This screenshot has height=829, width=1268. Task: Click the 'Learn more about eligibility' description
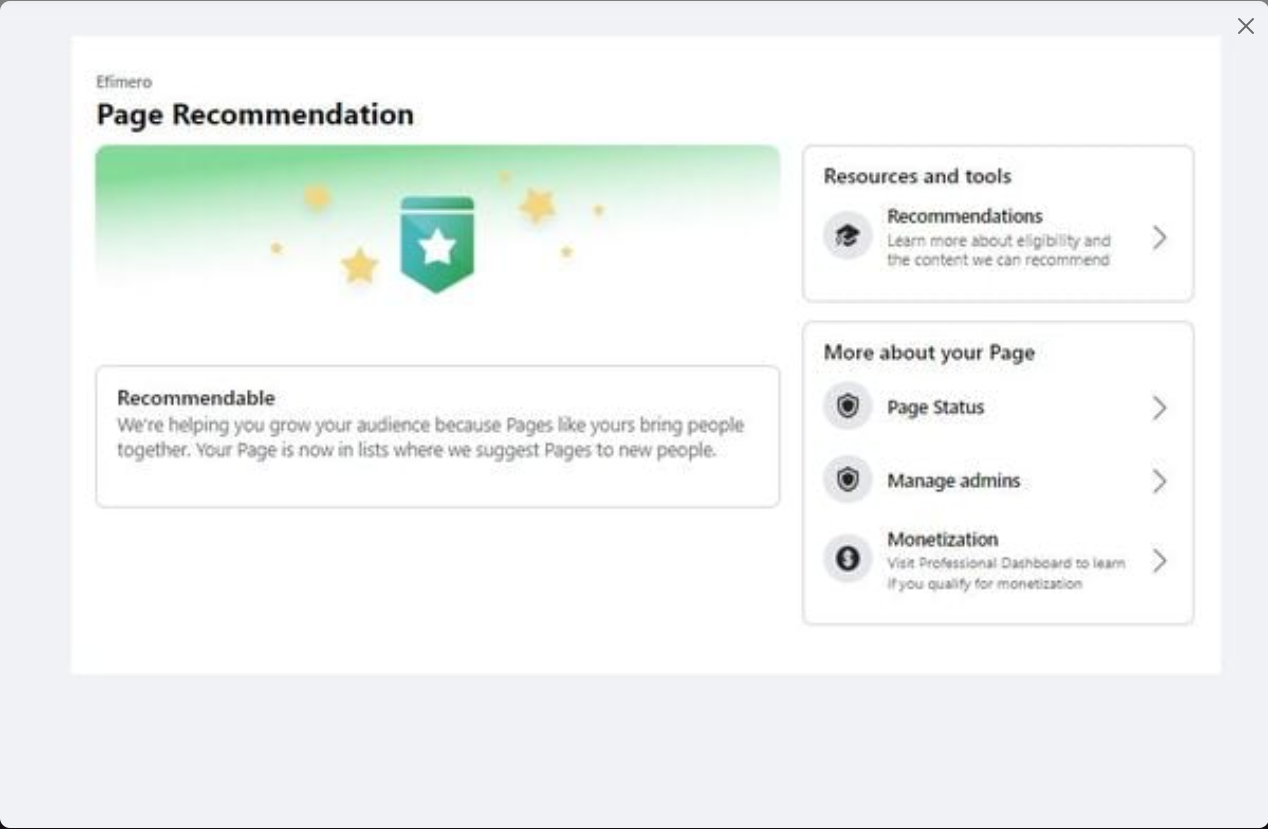(x=998, y=250)
